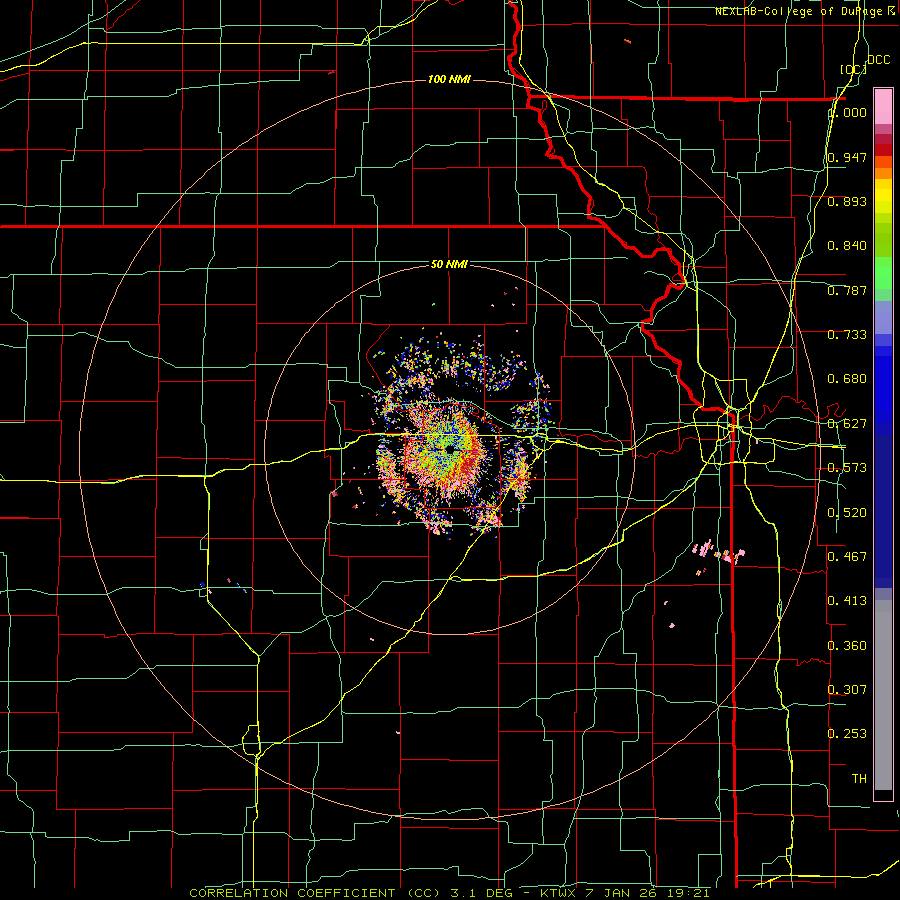900x900 pixels.
Task: Click the radar site at the echo center
Action: (x=450, y=450)
